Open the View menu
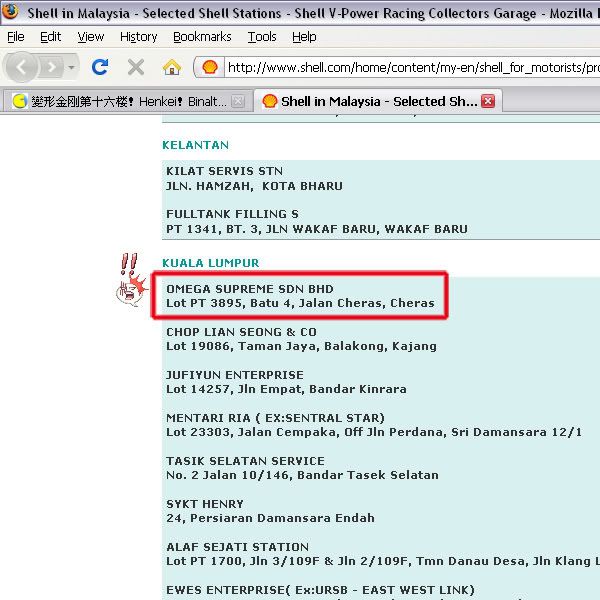This screenshot has width=600, height=600. pyautogui.click(x=91, y=37)
